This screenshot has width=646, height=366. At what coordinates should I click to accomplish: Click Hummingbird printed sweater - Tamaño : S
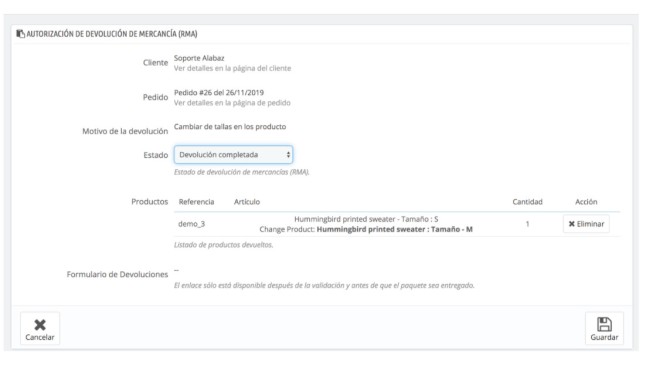(x=366, y=219)
